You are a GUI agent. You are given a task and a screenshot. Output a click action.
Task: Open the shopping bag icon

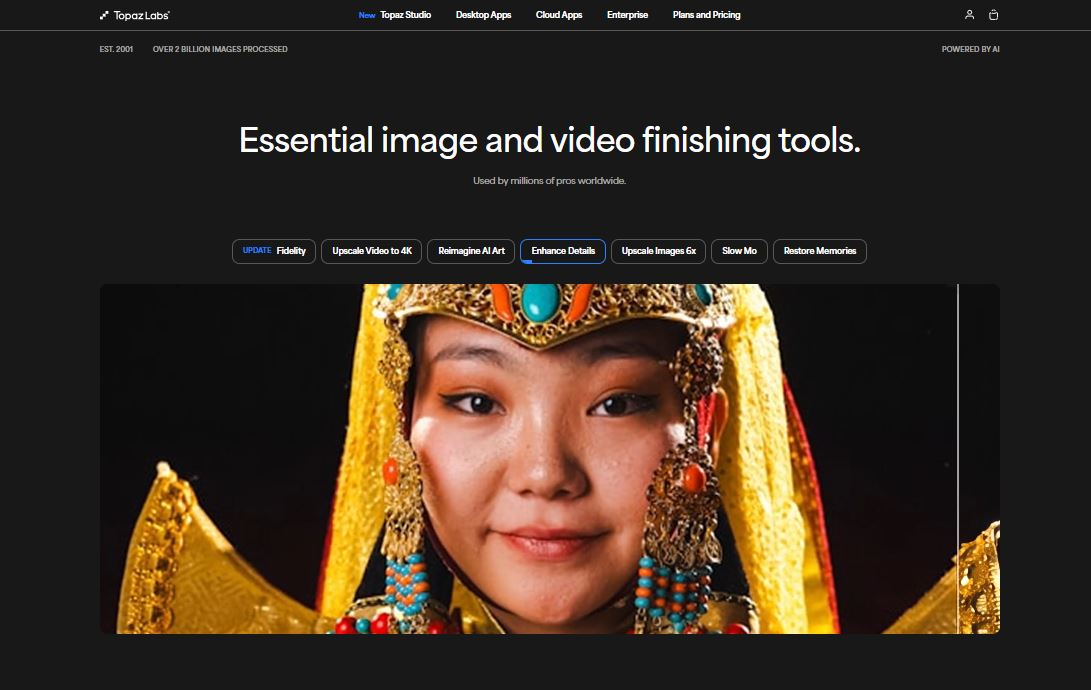pyautogui.click(x=993, y=15)
